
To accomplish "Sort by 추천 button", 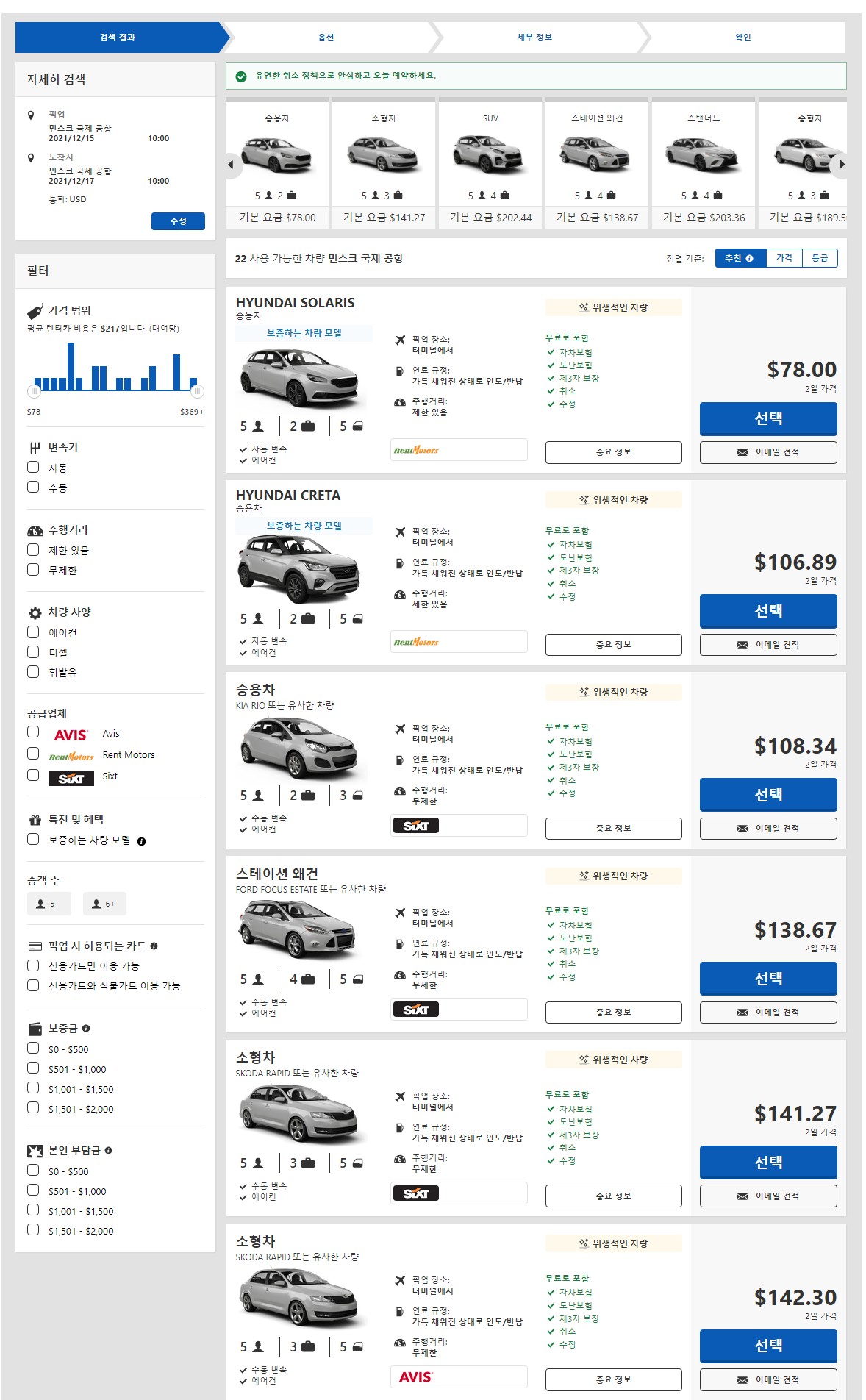I will 740,258.
